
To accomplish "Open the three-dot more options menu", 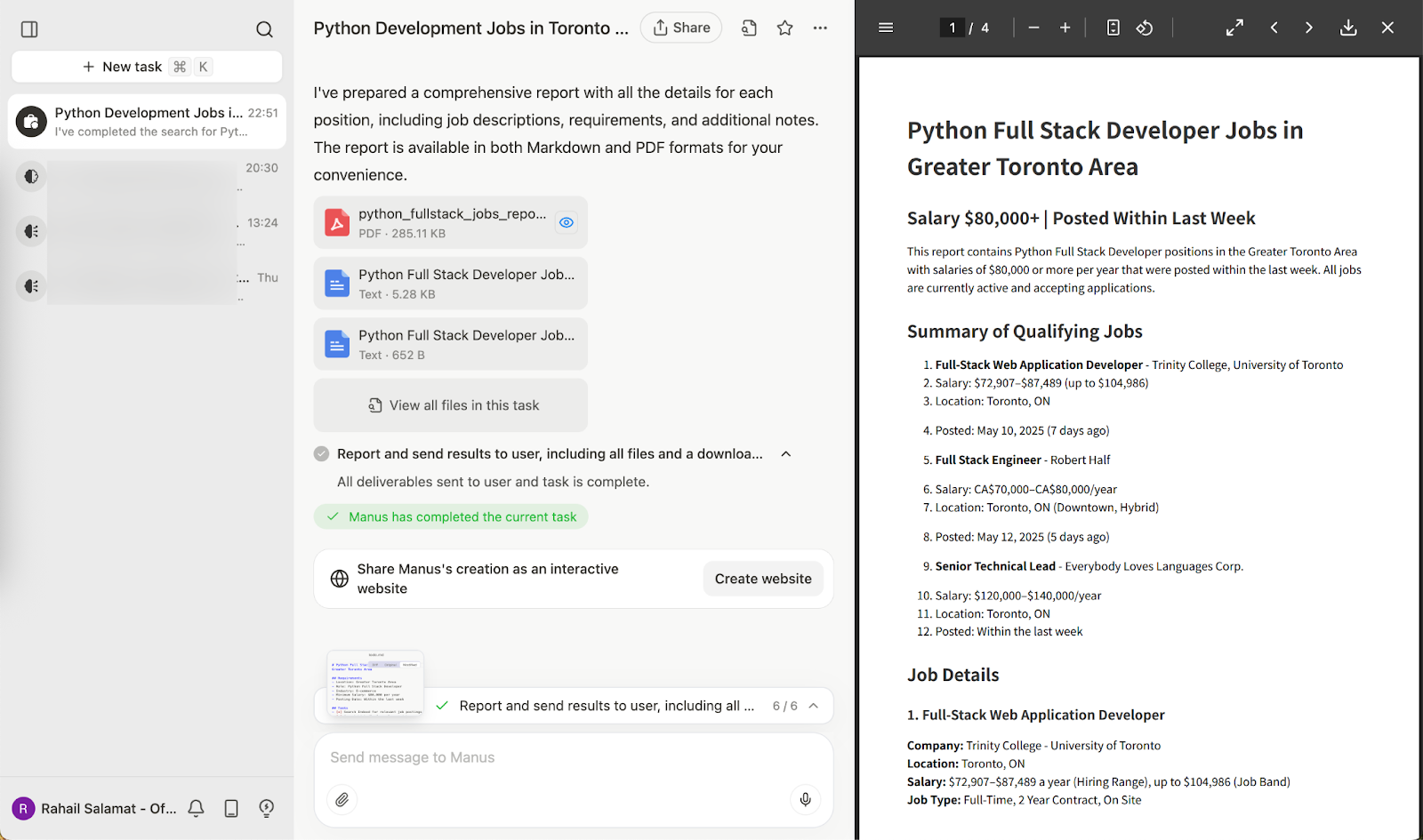I will point(820,28).
